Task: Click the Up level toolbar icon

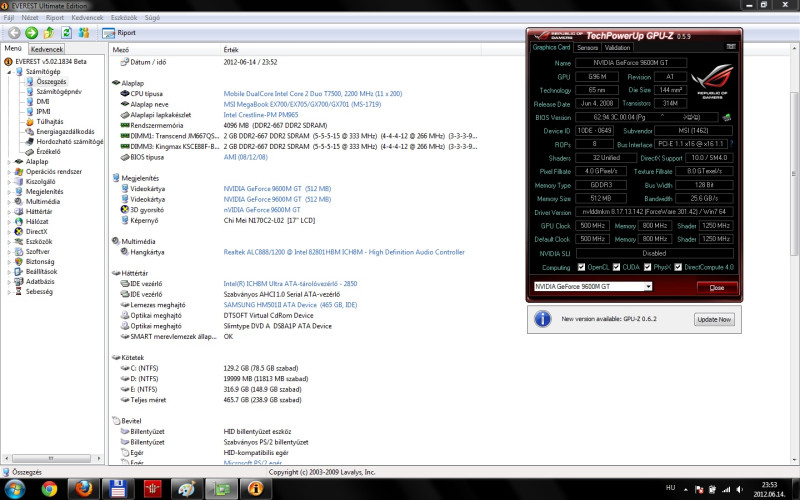Action: point(49,33)
